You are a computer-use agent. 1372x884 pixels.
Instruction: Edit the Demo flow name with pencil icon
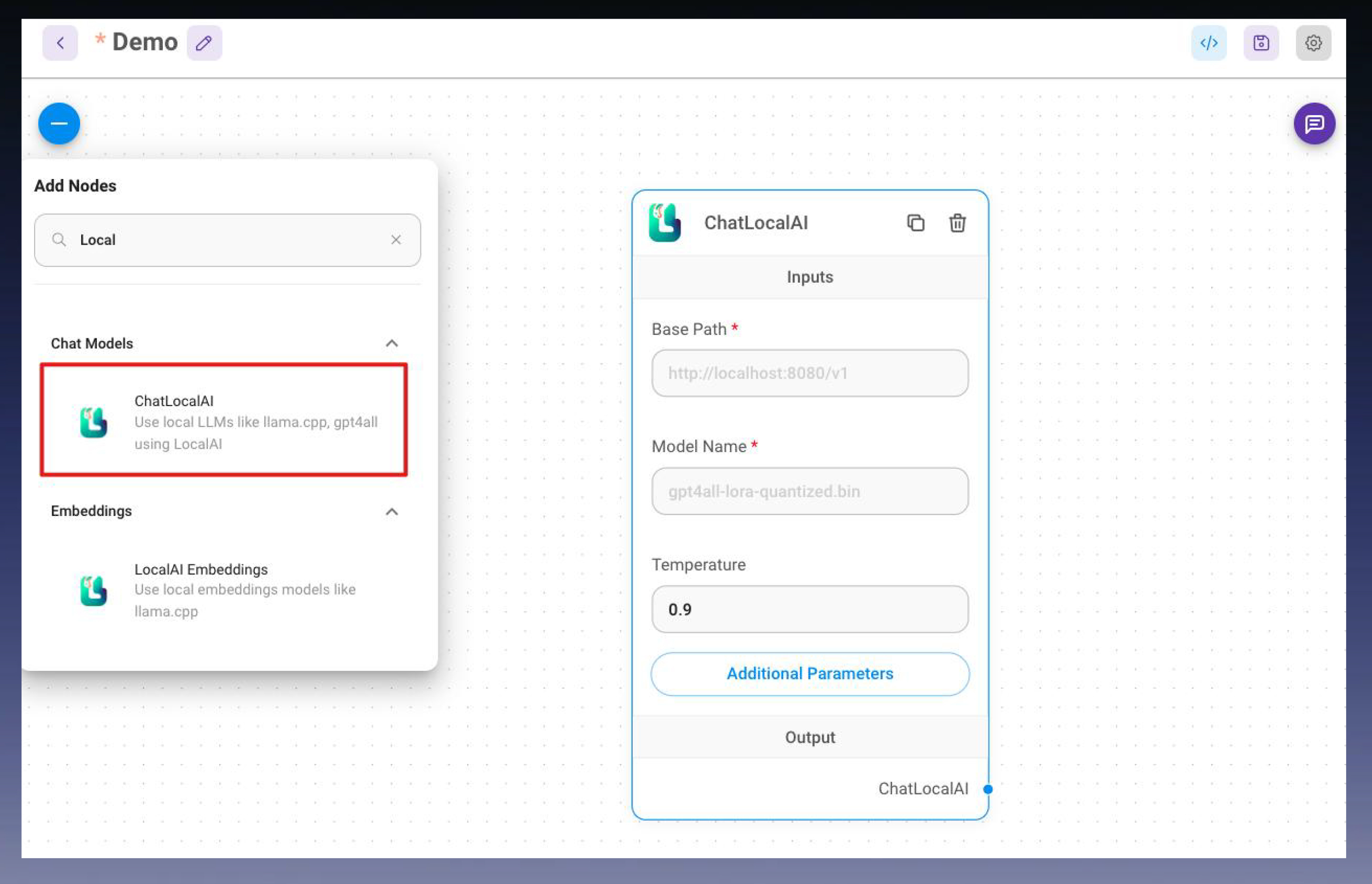tap(204, 43)
